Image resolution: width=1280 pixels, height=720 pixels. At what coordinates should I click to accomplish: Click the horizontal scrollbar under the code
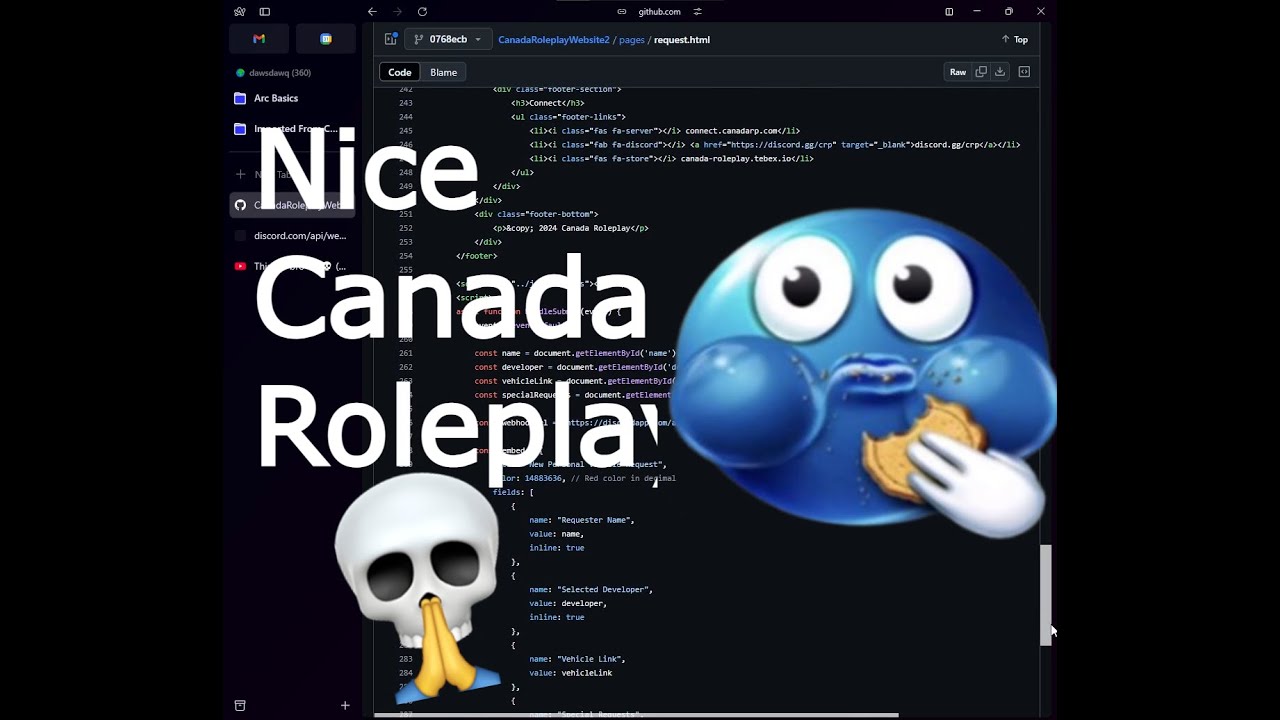(636, 715)
